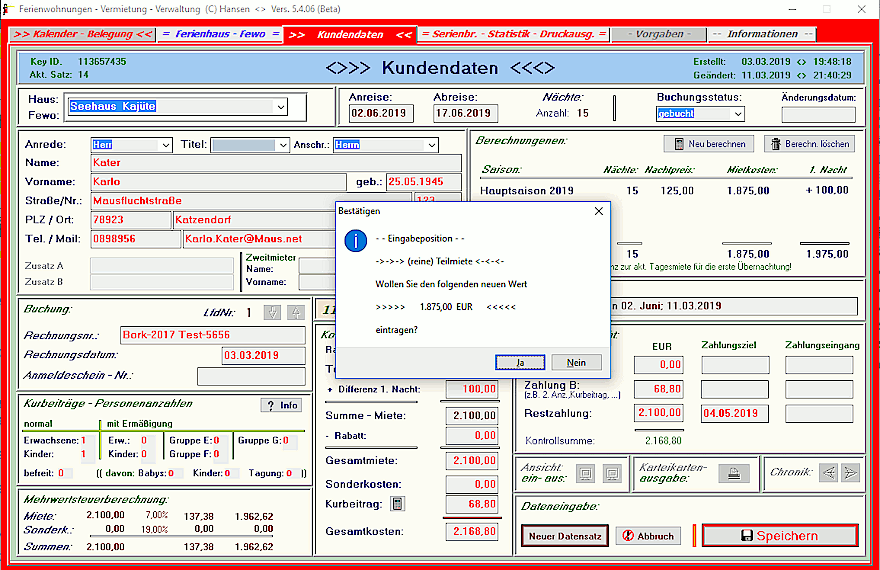The width and height of the screenshot is (880, 570).
Task: Go to next Chronik entry arrow
Action: [x=850, y=473]
